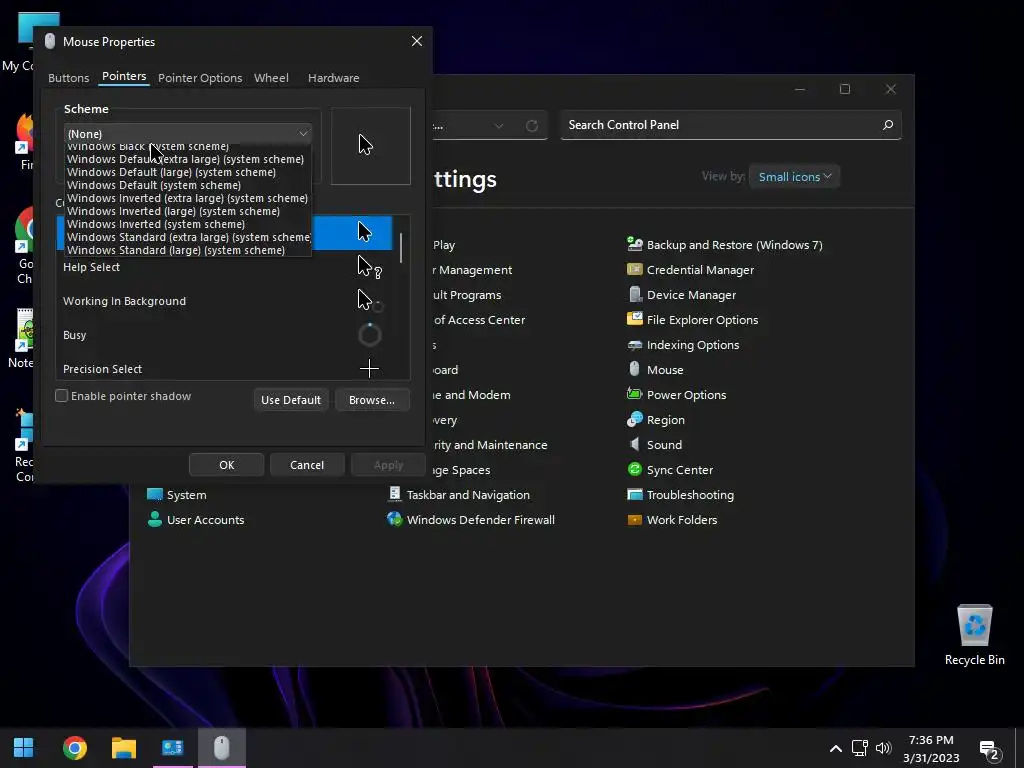Open the volume control in system tray
This screenshot has height=768, width=1024.
884,748
